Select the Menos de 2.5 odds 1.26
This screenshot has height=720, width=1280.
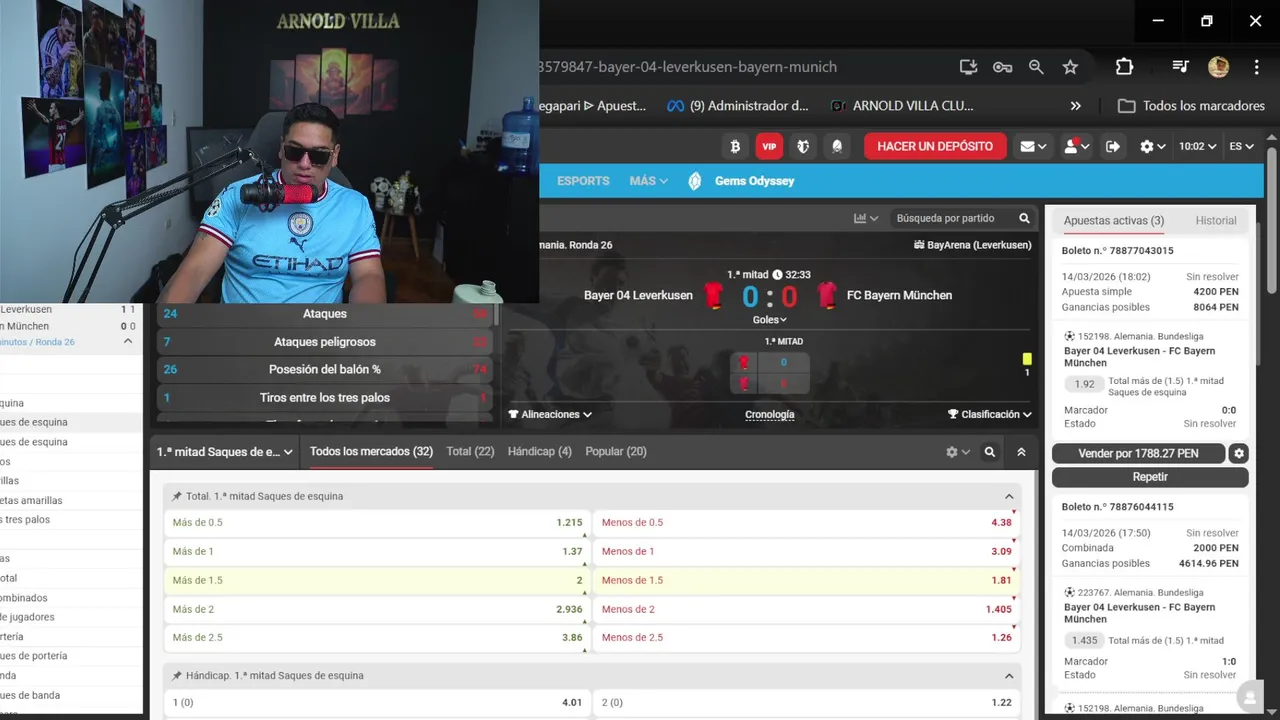point(807,638)
